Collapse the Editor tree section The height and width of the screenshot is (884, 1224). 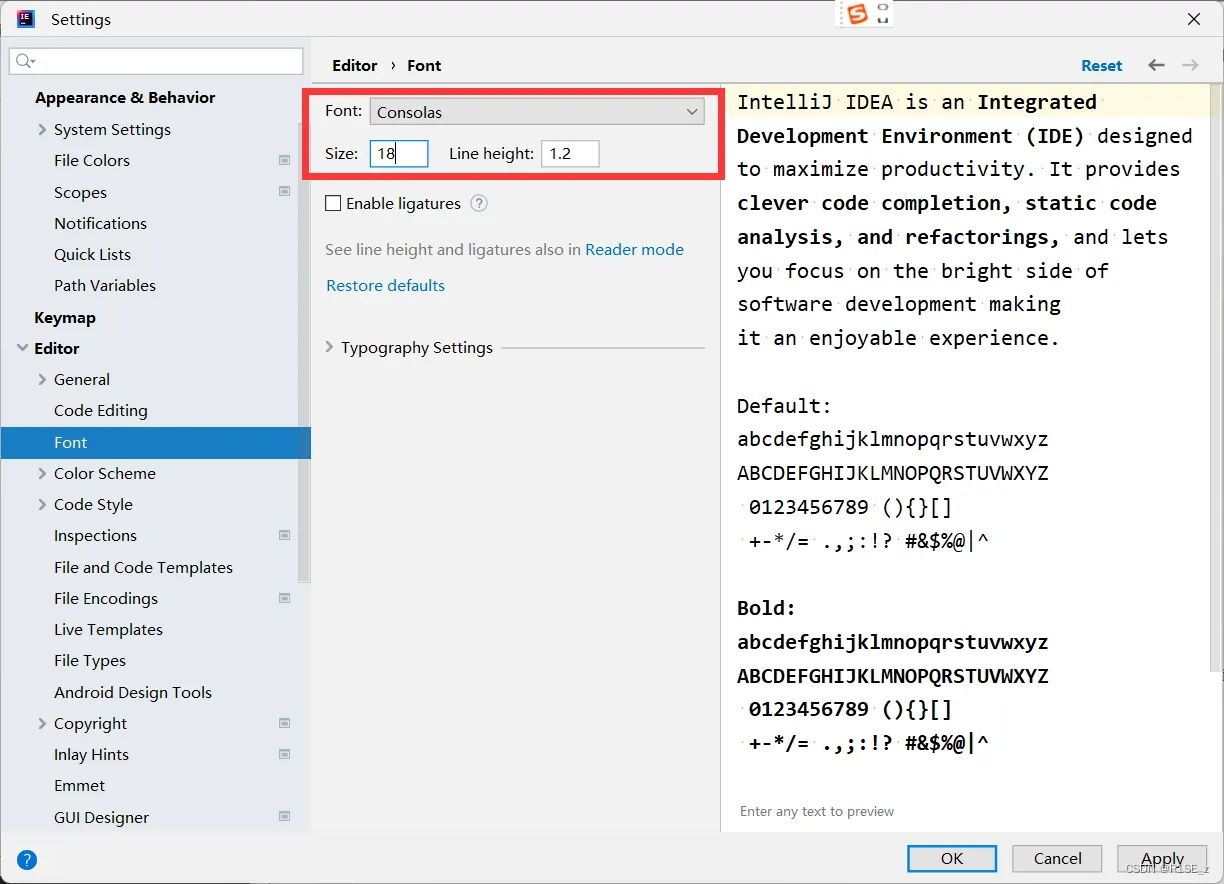pos(23,348)
